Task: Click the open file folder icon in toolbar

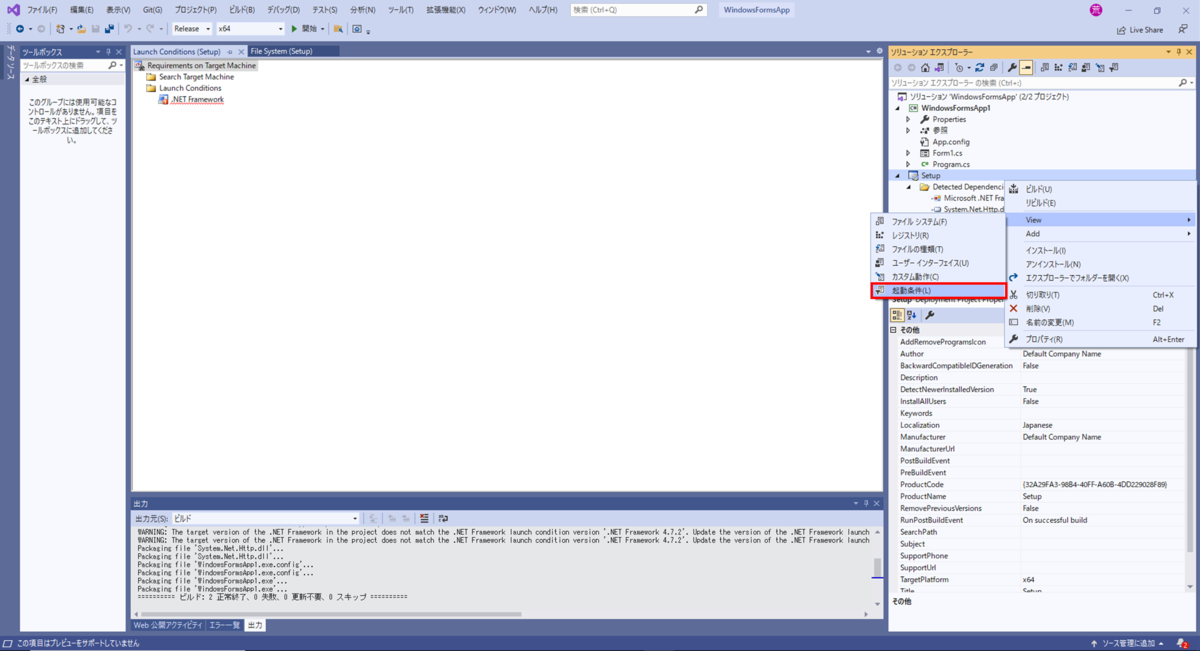Action: point(81,29)
